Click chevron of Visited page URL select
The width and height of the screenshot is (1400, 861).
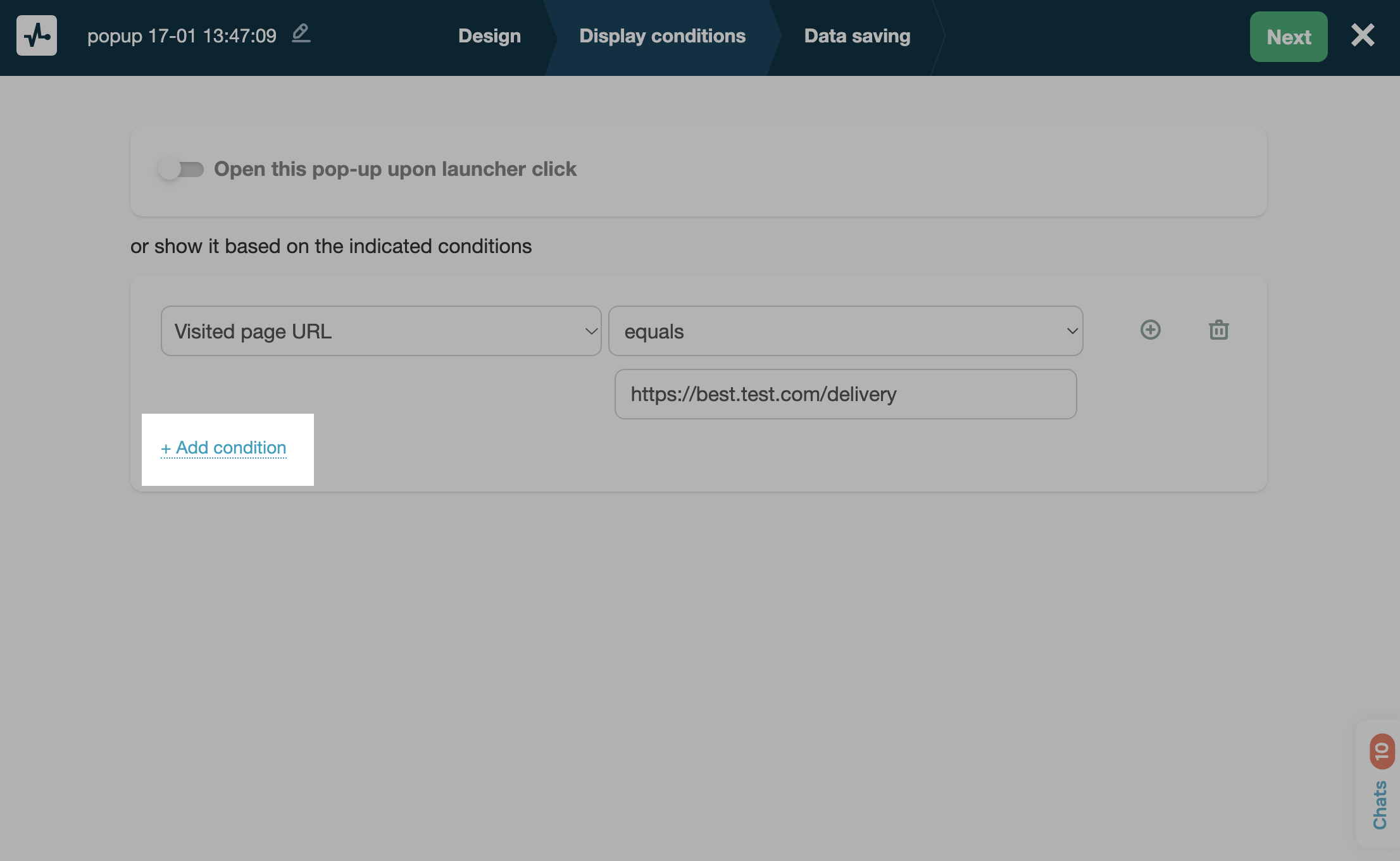[x=591, y=331]
